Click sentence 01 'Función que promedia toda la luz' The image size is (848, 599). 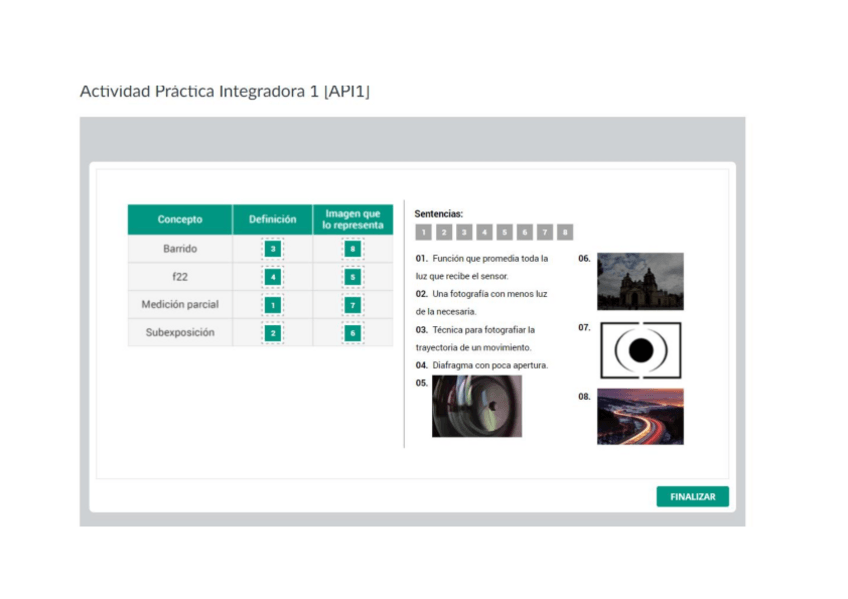[x=482, y=267]
